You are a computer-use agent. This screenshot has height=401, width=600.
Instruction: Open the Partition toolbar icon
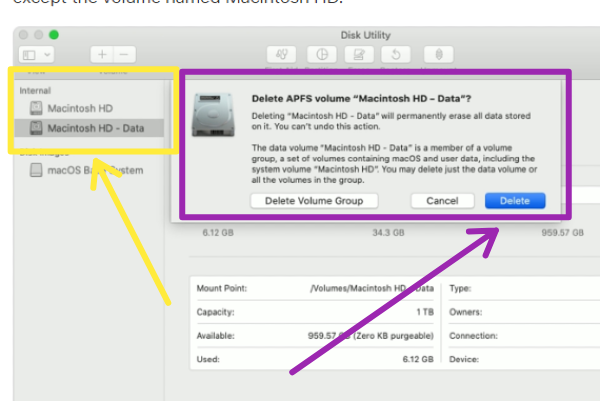click(322, 54)
